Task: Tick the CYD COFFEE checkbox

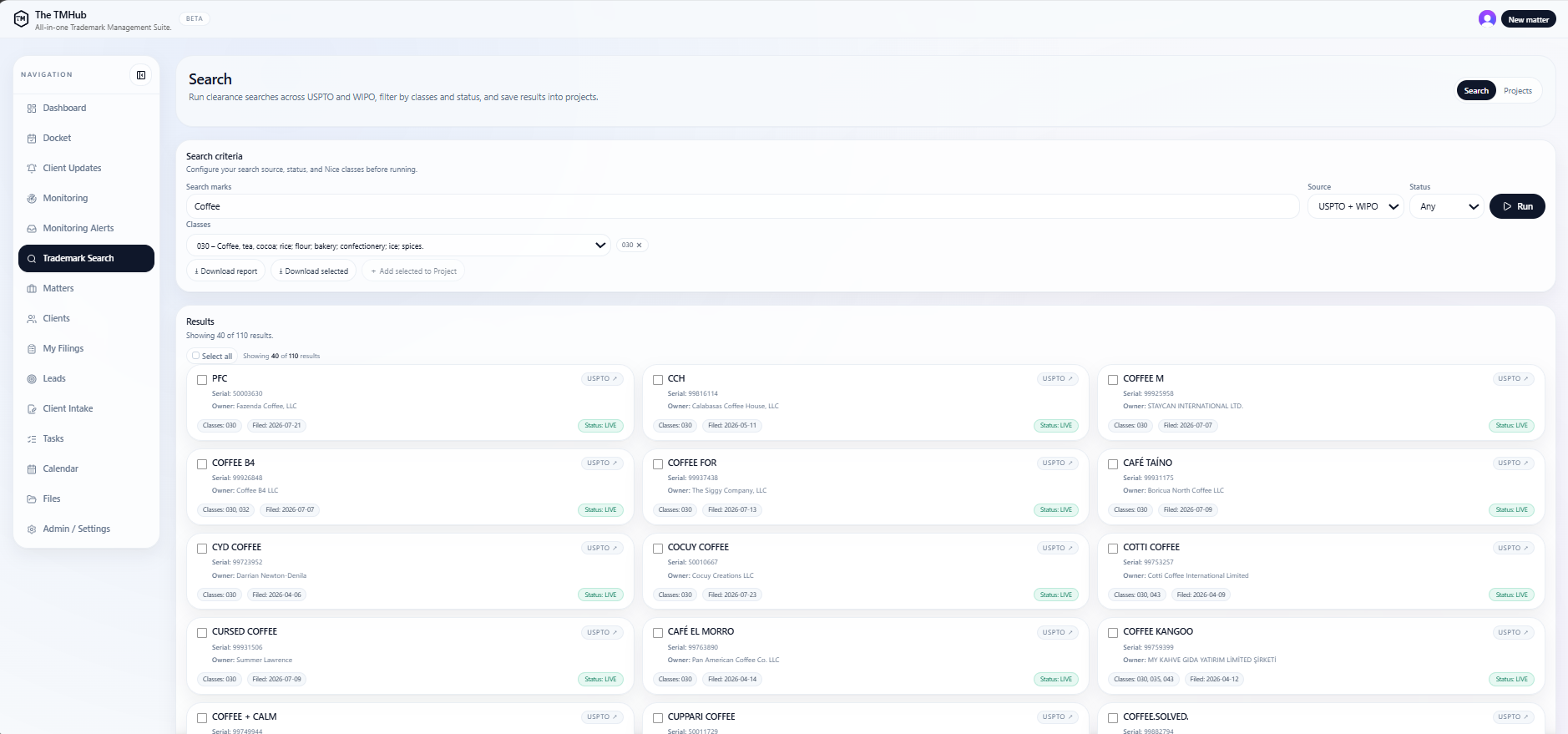Action: point(202,549)
